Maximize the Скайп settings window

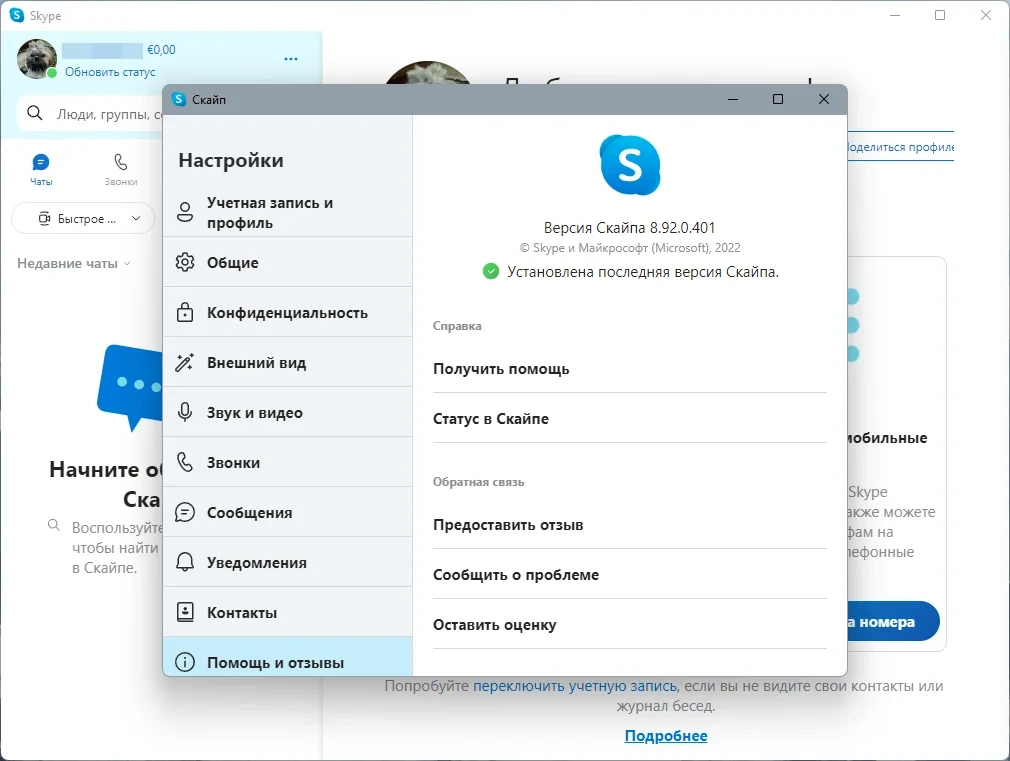click(x=778, y=99)
